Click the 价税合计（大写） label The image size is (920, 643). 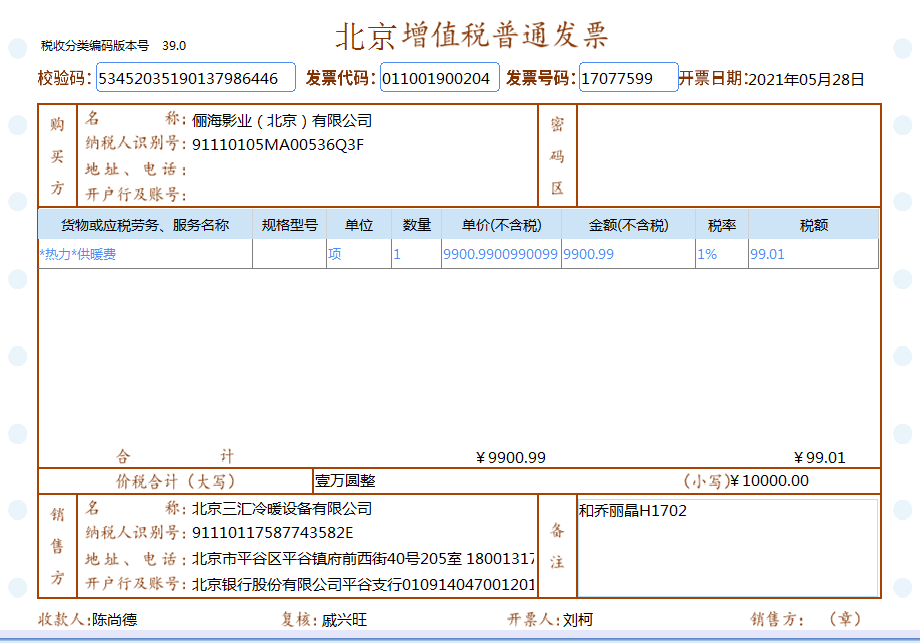tap(175, 482)
